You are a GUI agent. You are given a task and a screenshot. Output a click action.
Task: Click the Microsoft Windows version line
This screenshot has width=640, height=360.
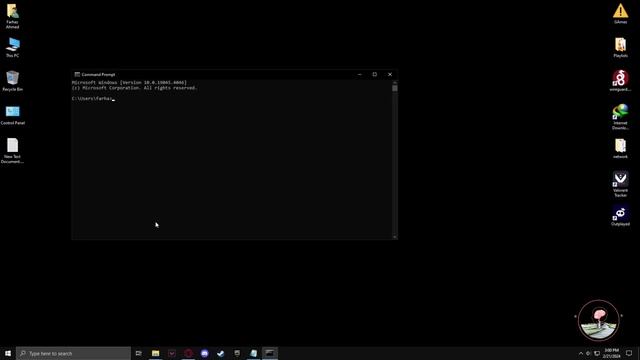[129, 82]
